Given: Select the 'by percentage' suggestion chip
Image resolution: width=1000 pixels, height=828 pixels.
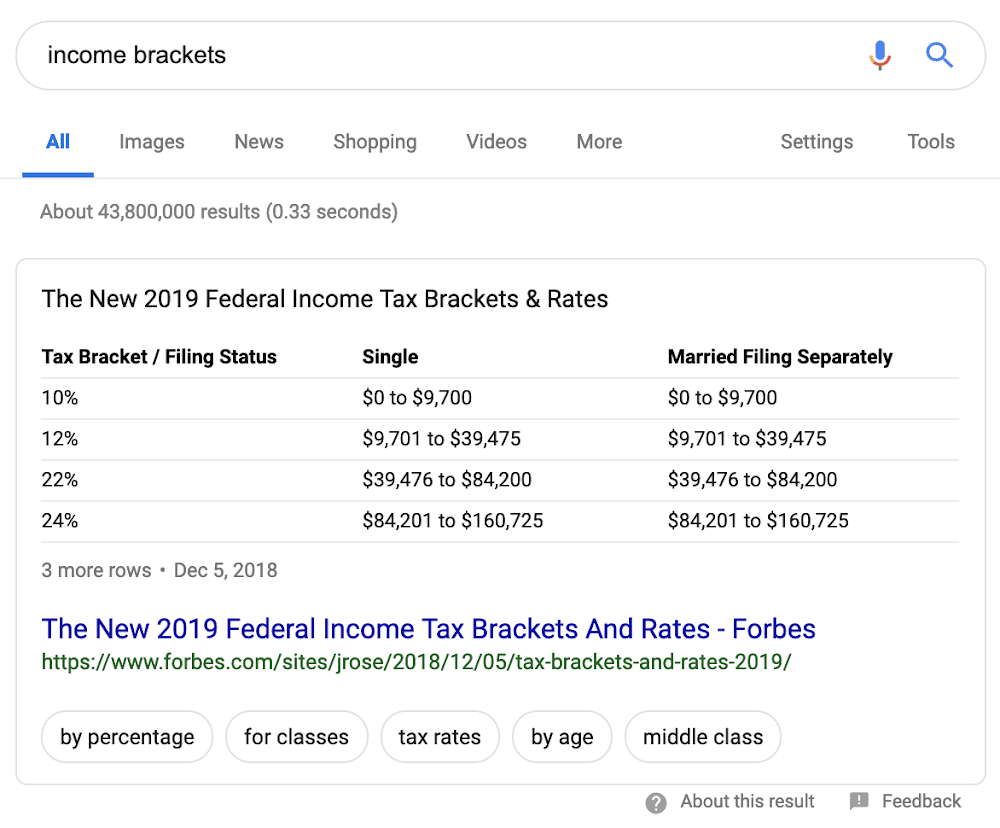Looking at the screenshot, I should pos(127,738).
